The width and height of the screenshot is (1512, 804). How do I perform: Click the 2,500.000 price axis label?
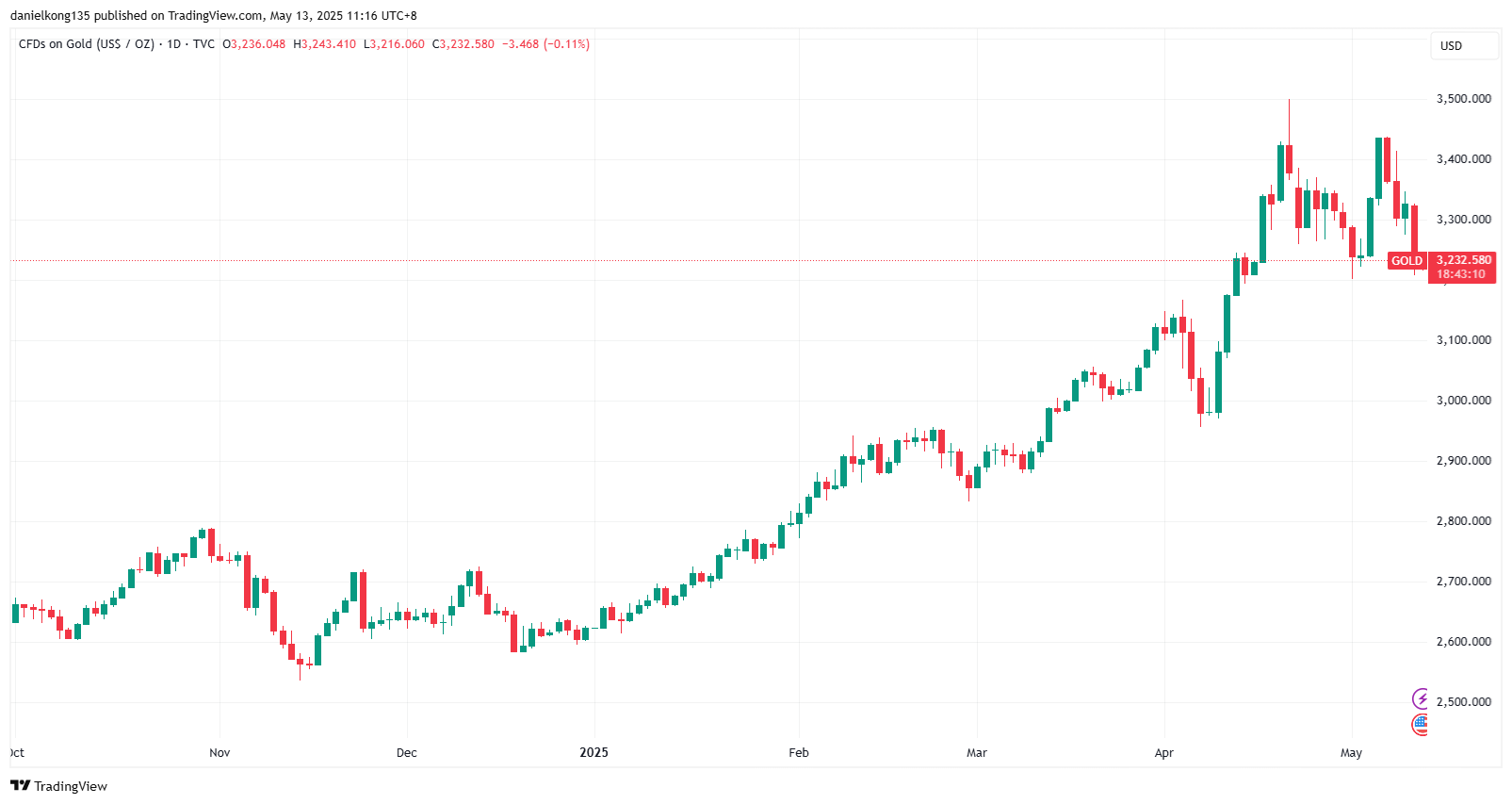click(1463, 702)
